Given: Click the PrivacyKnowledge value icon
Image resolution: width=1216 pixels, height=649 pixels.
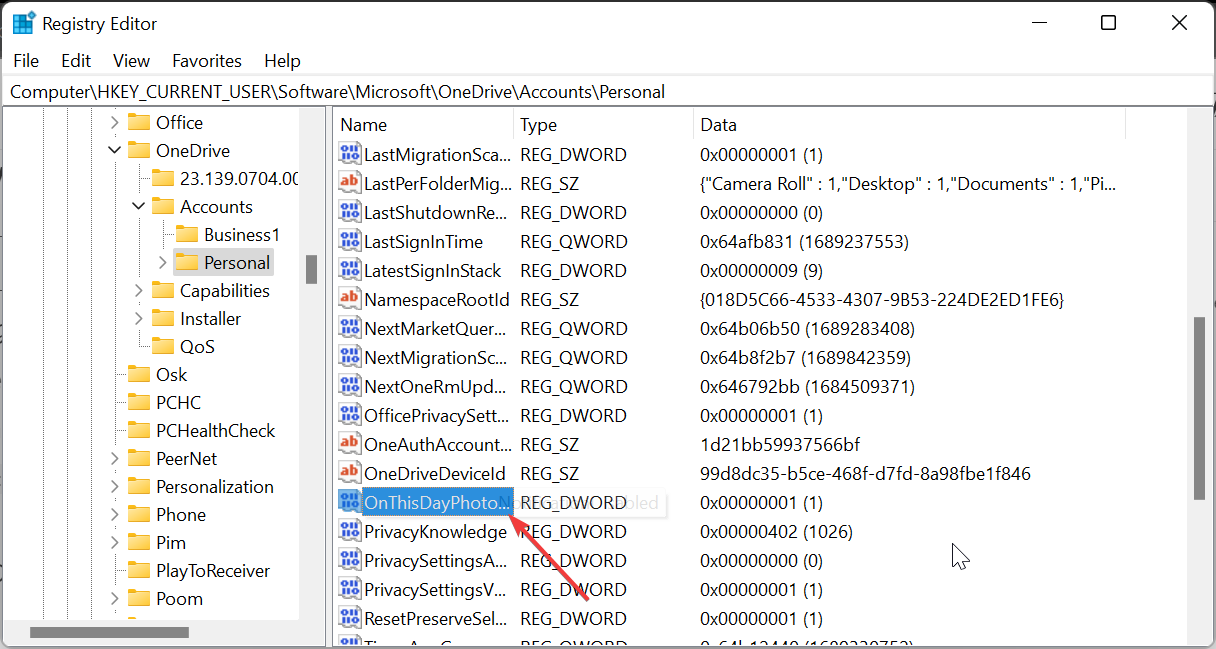Looking at the screenshot, I should (349, 532).
